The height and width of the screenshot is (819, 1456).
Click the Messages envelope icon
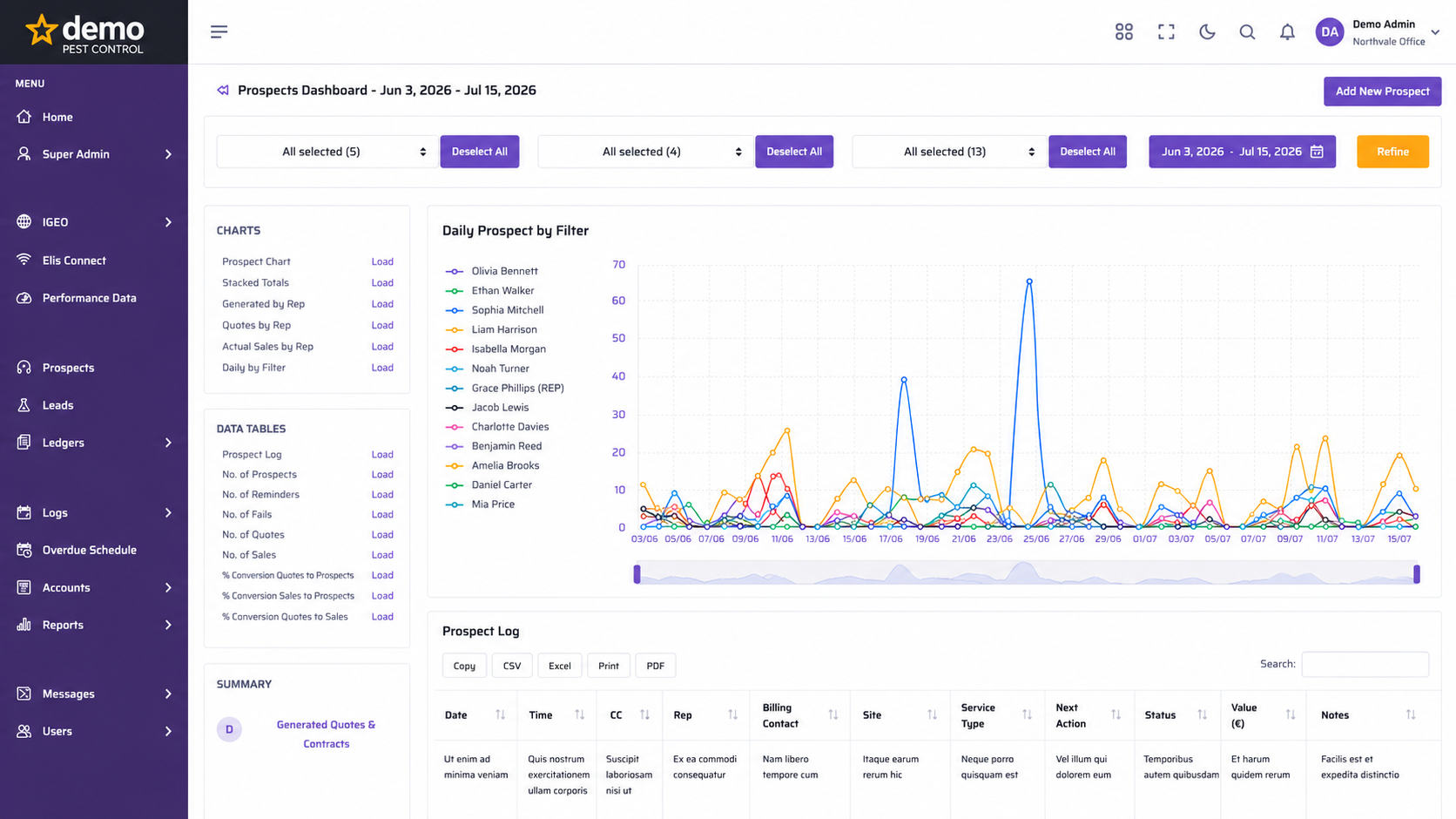pos(24,694)
